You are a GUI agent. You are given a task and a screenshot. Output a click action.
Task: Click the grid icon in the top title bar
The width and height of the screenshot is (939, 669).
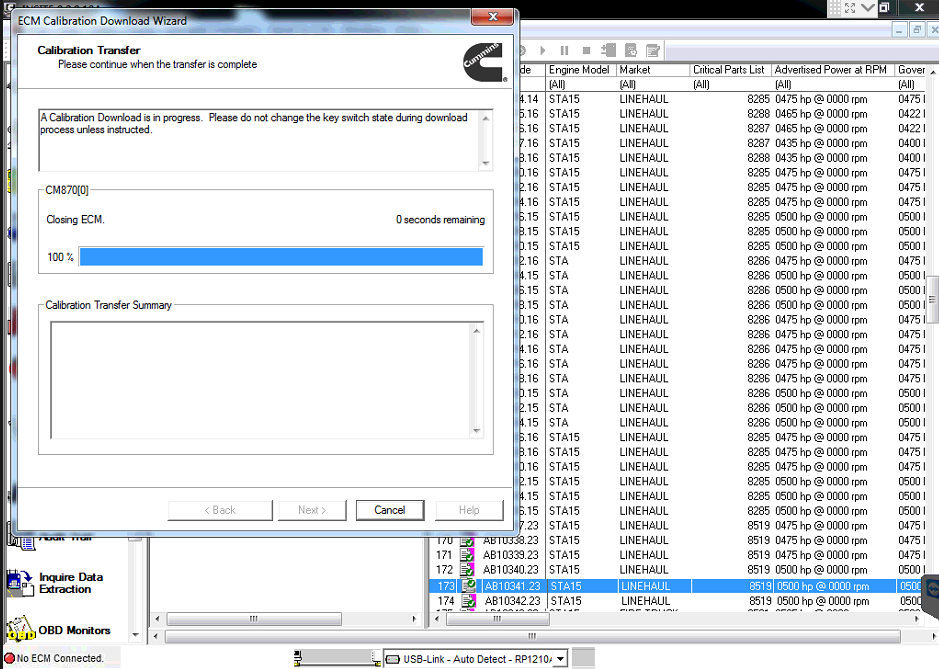[835, 8]
